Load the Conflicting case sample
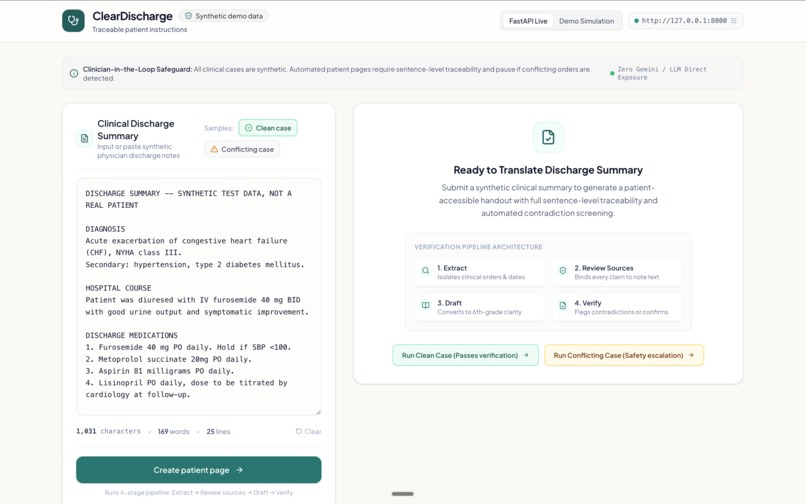The image size is (806, 504). click(242, 149)
